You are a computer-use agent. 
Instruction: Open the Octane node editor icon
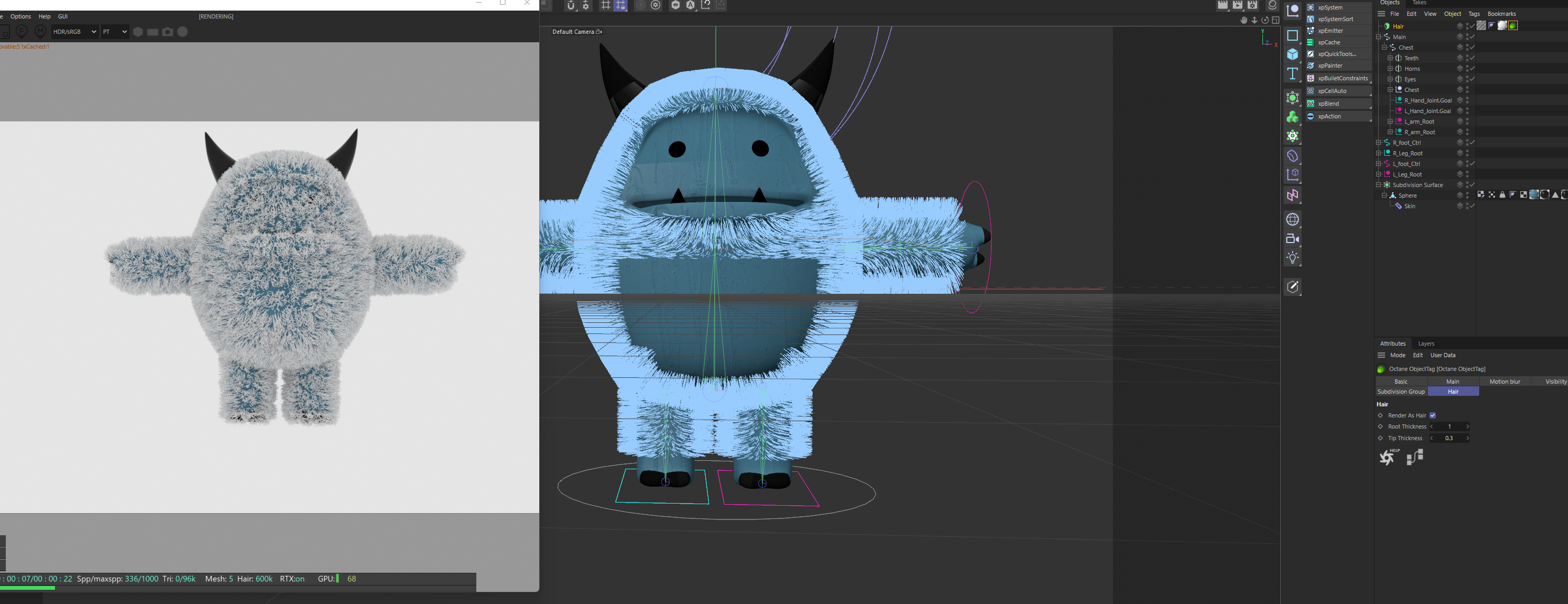1415,457
